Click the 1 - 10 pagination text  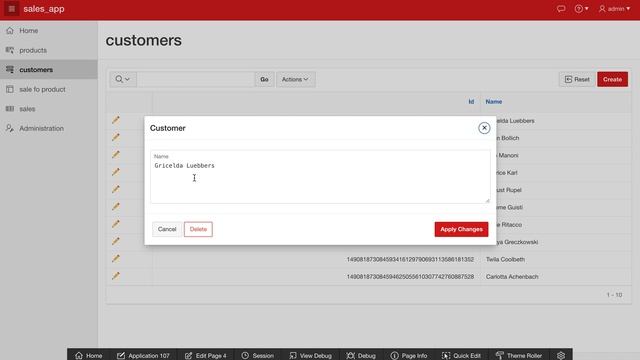point(614,295)
